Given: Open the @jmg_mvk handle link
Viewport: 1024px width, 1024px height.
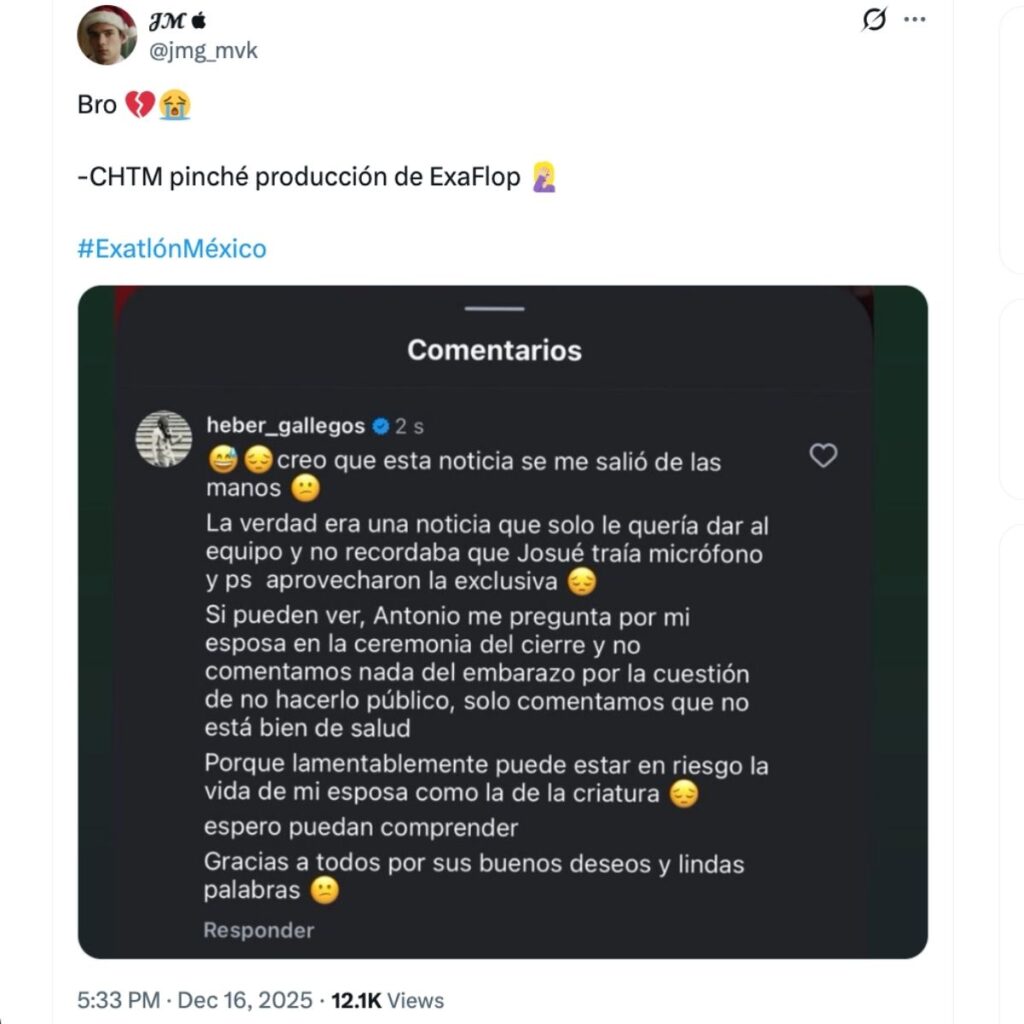Looking at the screenshot, I should (203, 50).
